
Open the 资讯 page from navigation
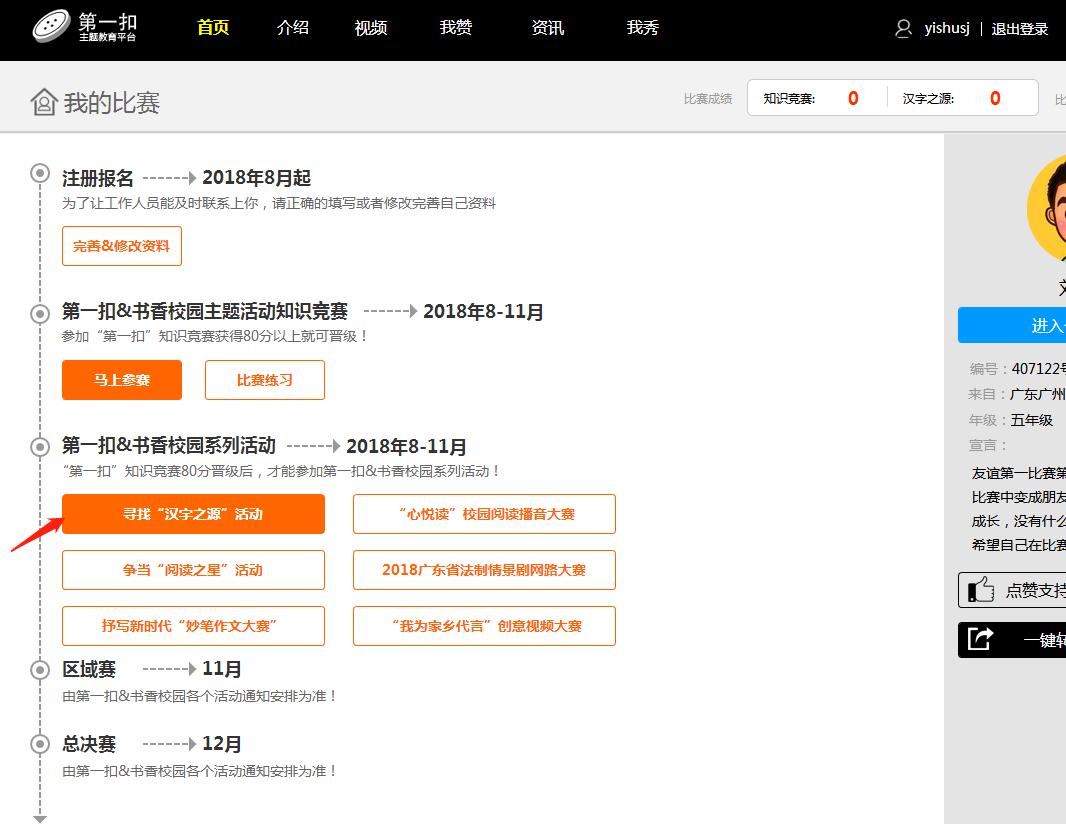pyautogui.click(x=548, y=28)
